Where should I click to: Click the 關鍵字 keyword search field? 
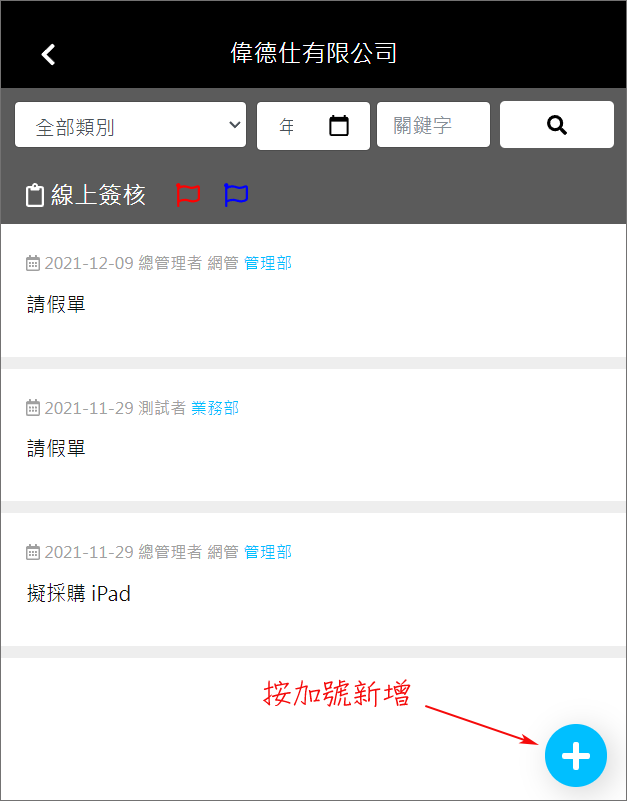pyautogui.click(x=433, y=125)
